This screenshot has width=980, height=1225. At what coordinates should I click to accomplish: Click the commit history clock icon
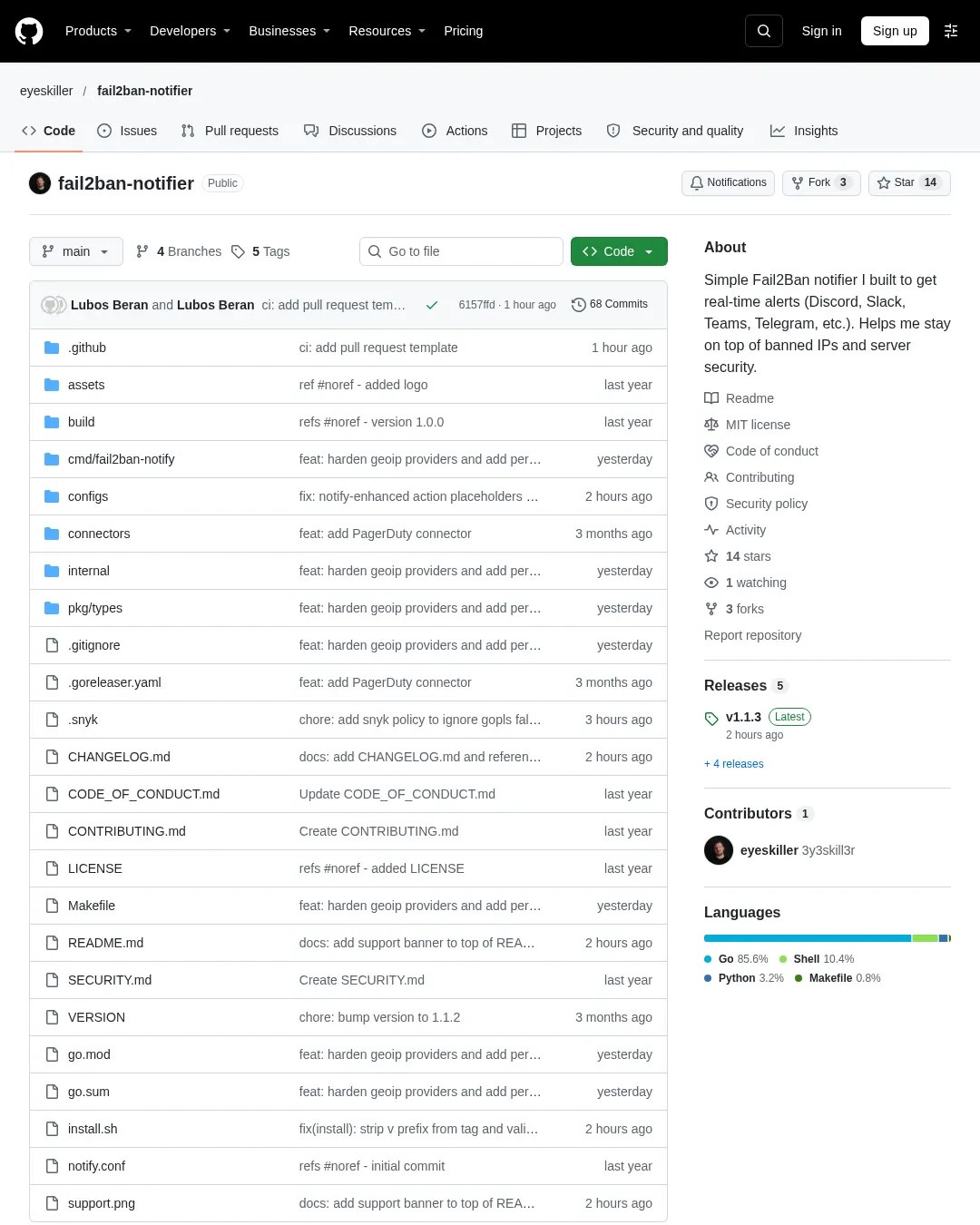(x=578, y=305)
